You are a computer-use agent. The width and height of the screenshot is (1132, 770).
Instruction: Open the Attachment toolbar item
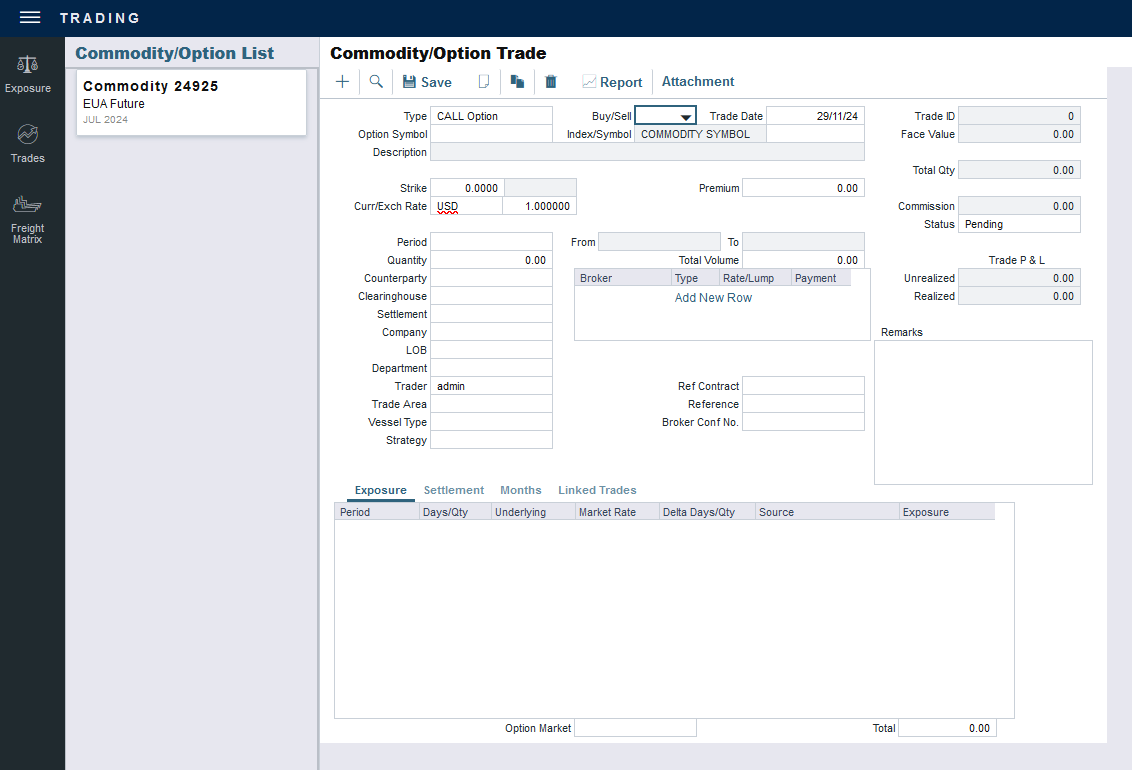click(698, 82)
